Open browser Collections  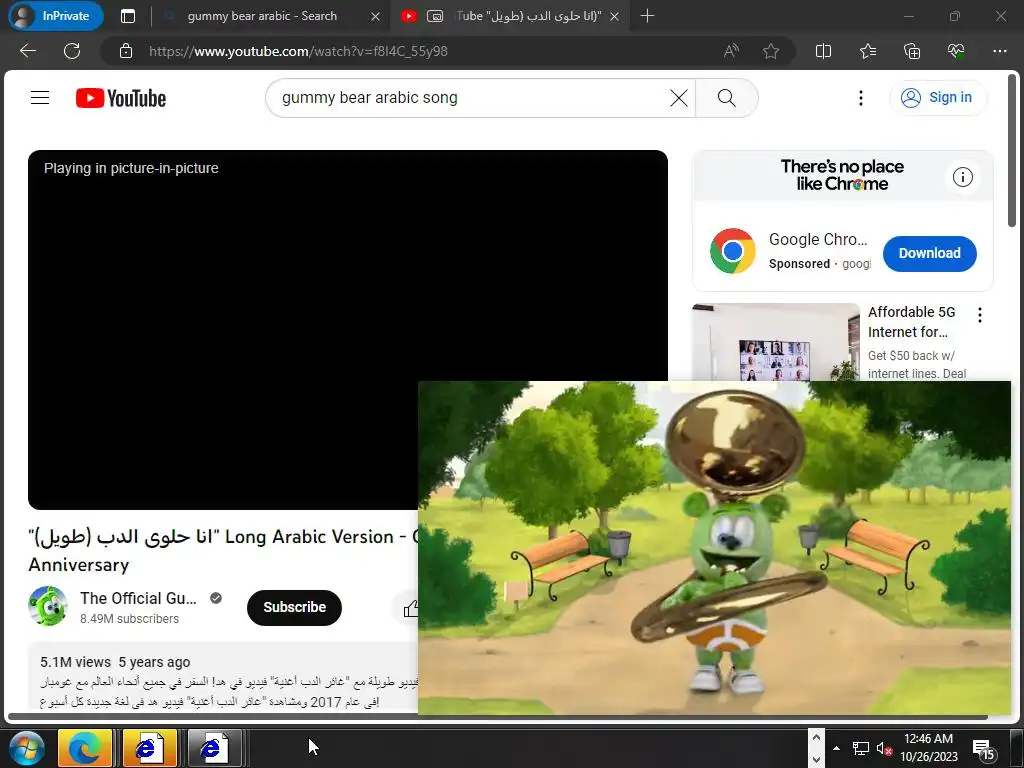[x=912, y=51]
